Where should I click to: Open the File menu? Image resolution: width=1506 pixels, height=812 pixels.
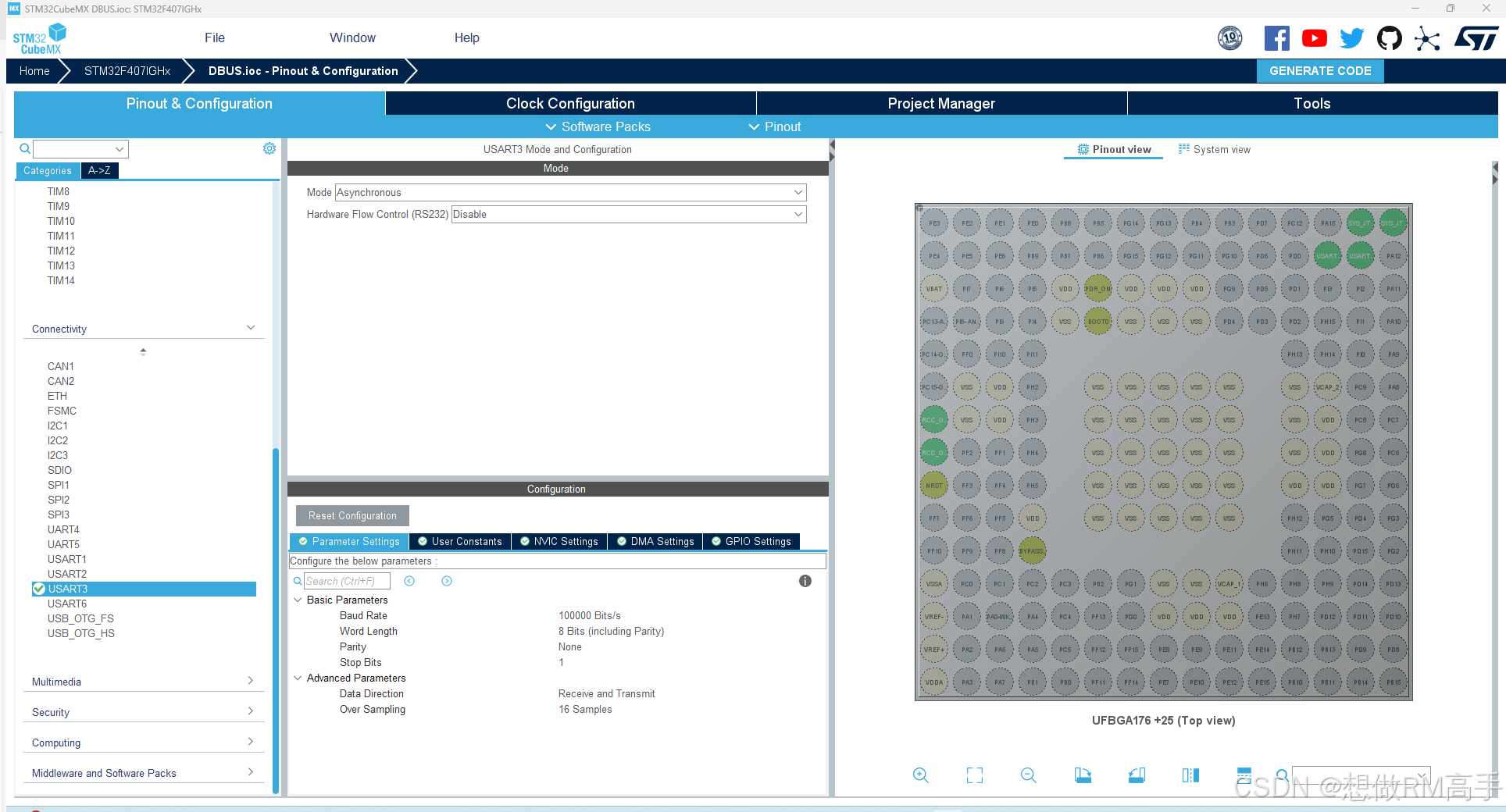[215, 37]
